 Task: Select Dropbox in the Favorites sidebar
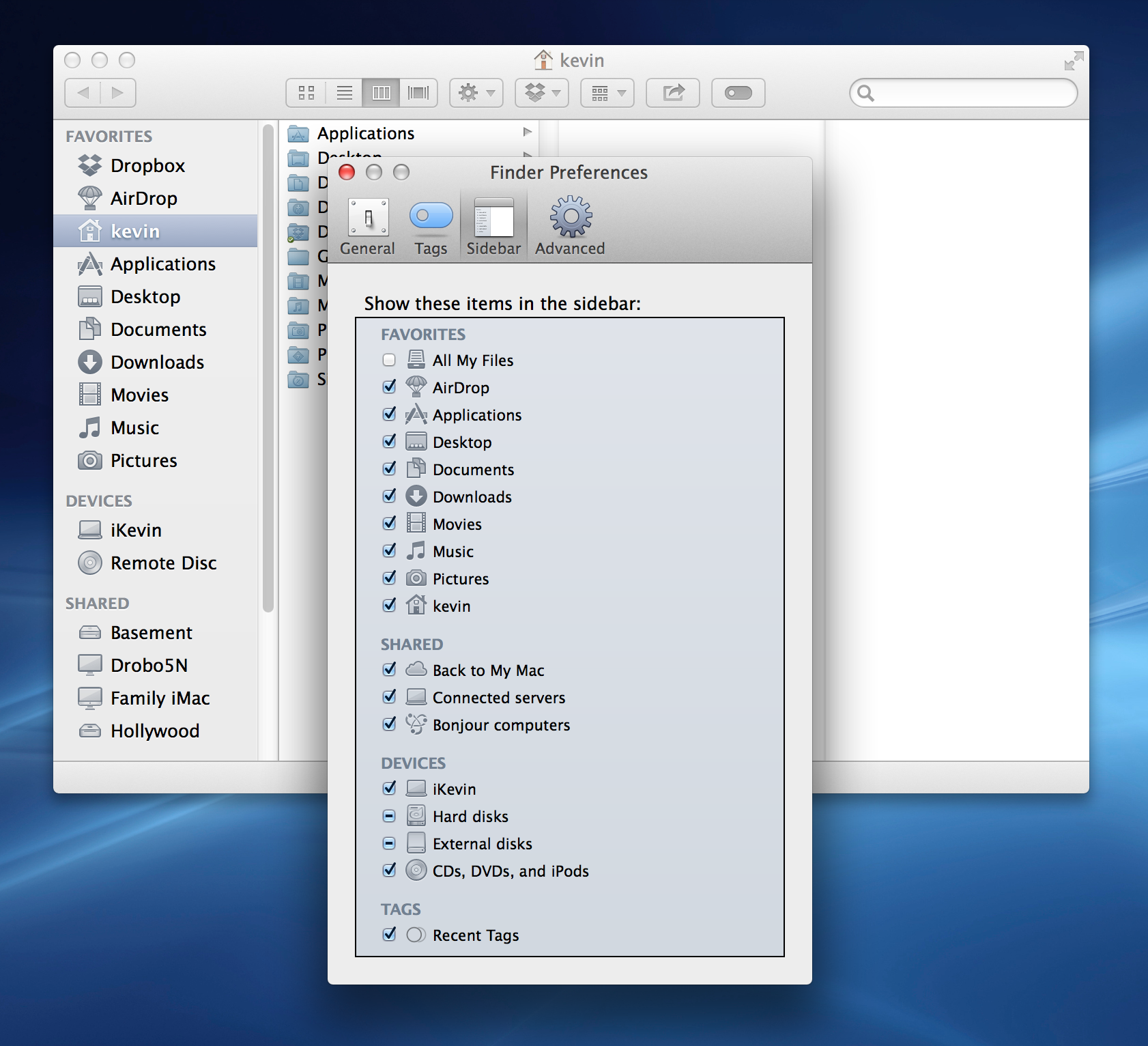coord(147,165)
